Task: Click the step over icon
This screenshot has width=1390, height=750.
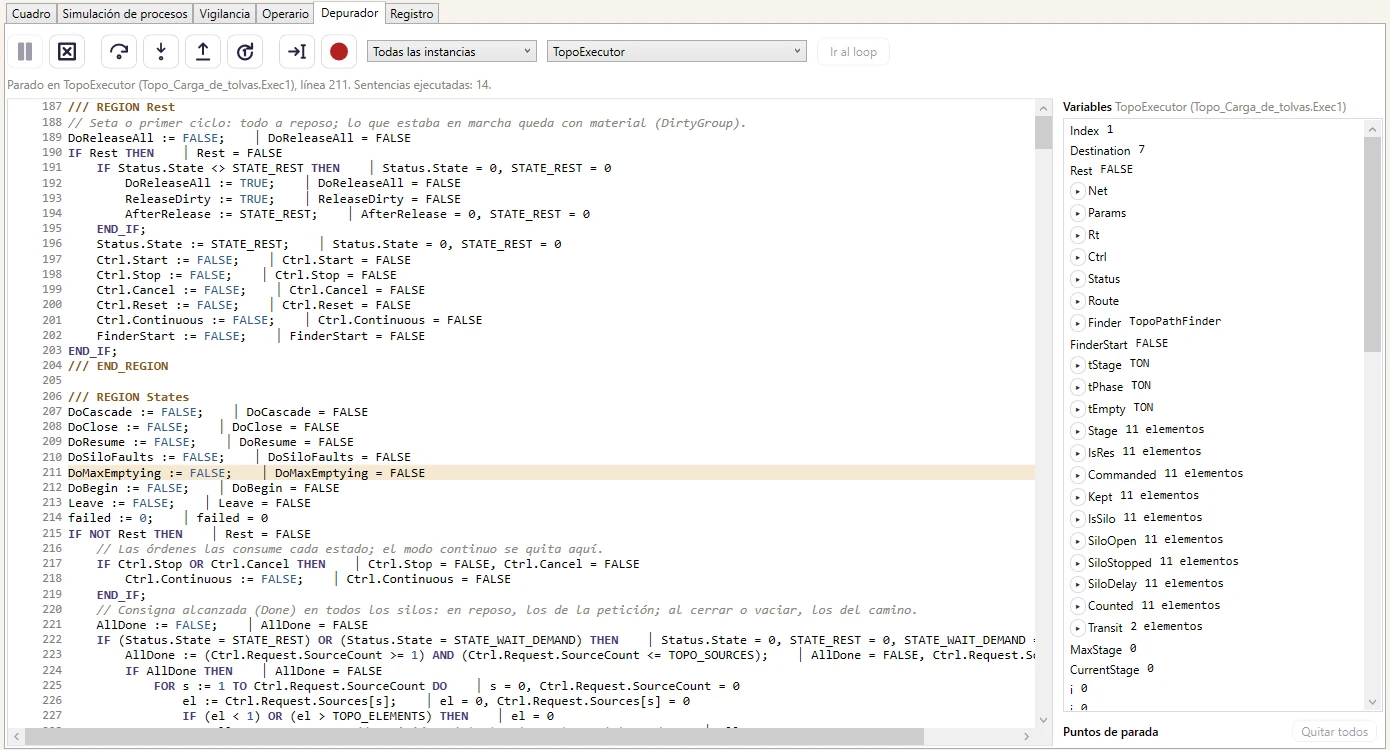Action: click(119, 52)
